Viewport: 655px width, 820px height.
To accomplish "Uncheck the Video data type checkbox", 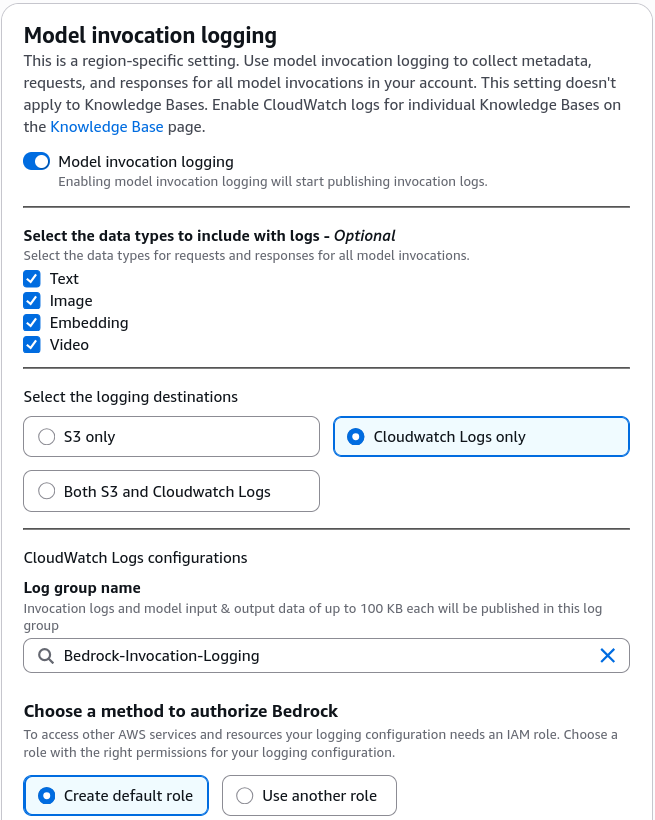I will [32, 345].
